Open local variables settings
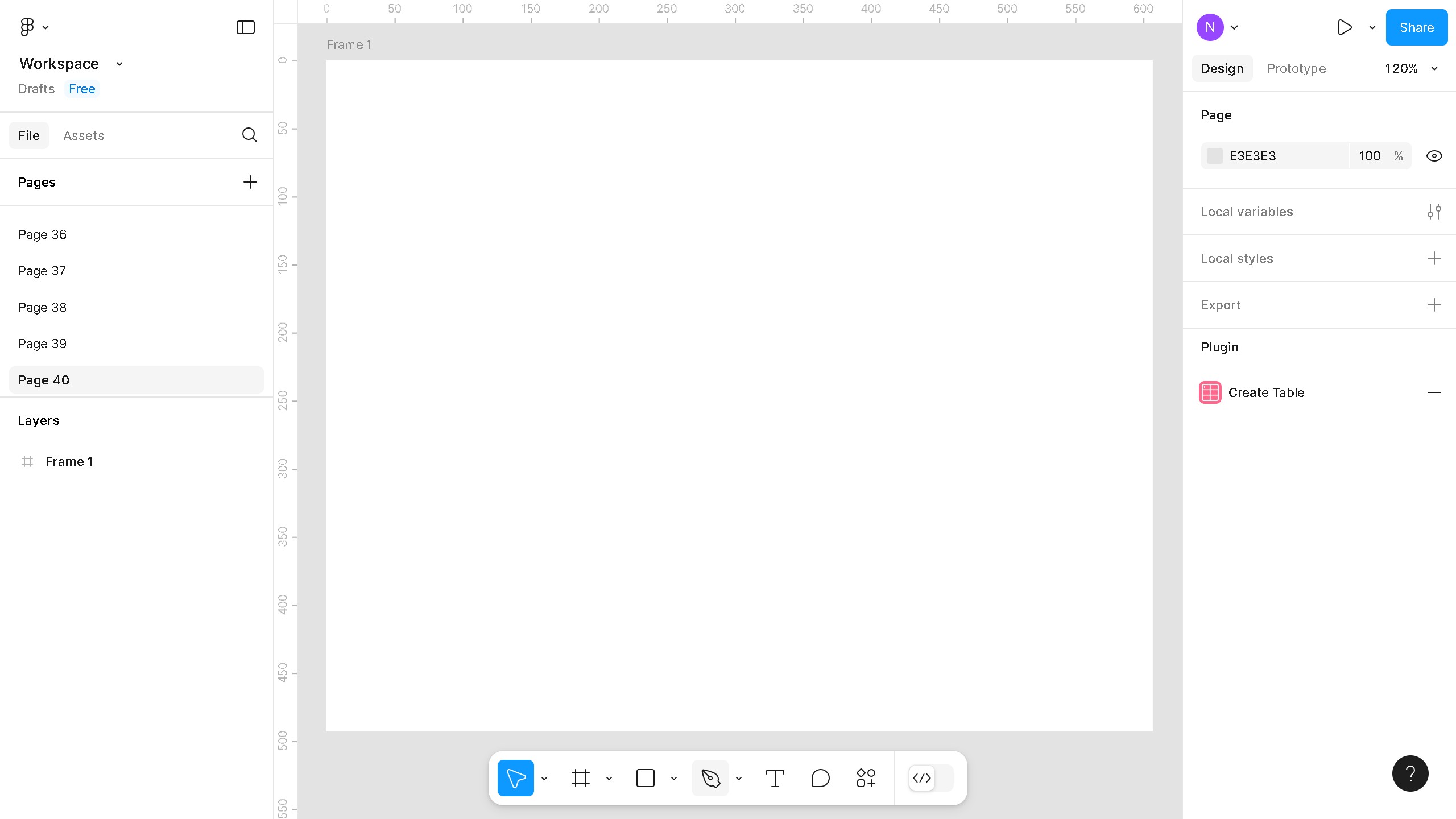Image resolution: width=1456 pixels, height=819 pixels. (x=1434, y=211)
